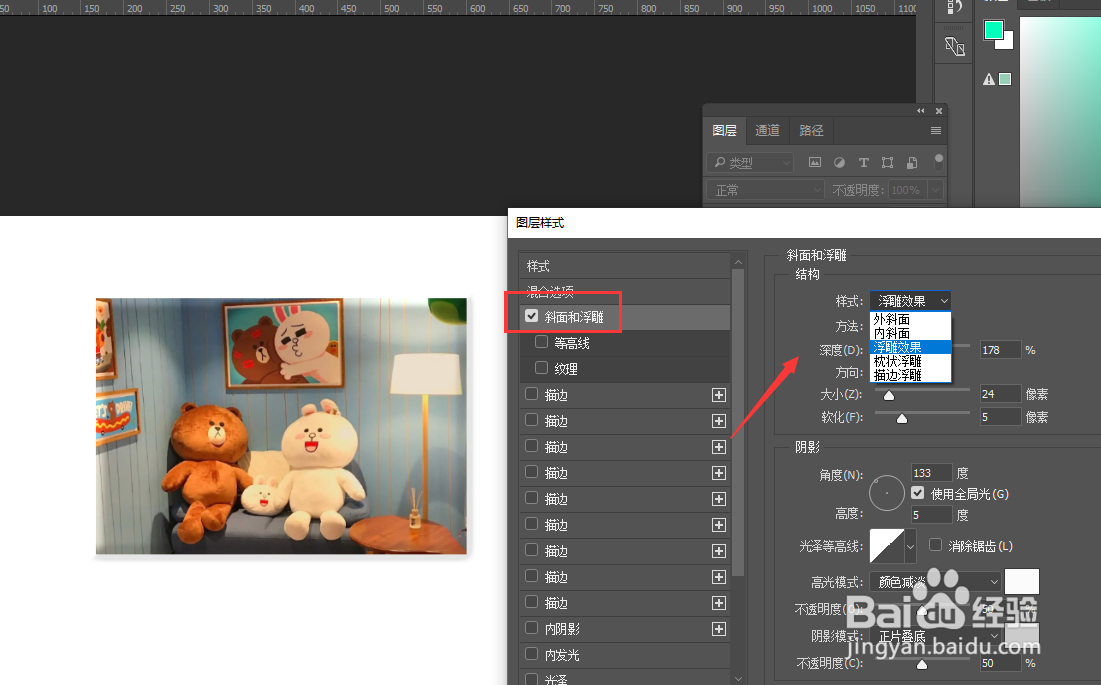
Task: Choose 描边浮雕 from the style list
Action: pyautogui.click(x=910, y=375)
